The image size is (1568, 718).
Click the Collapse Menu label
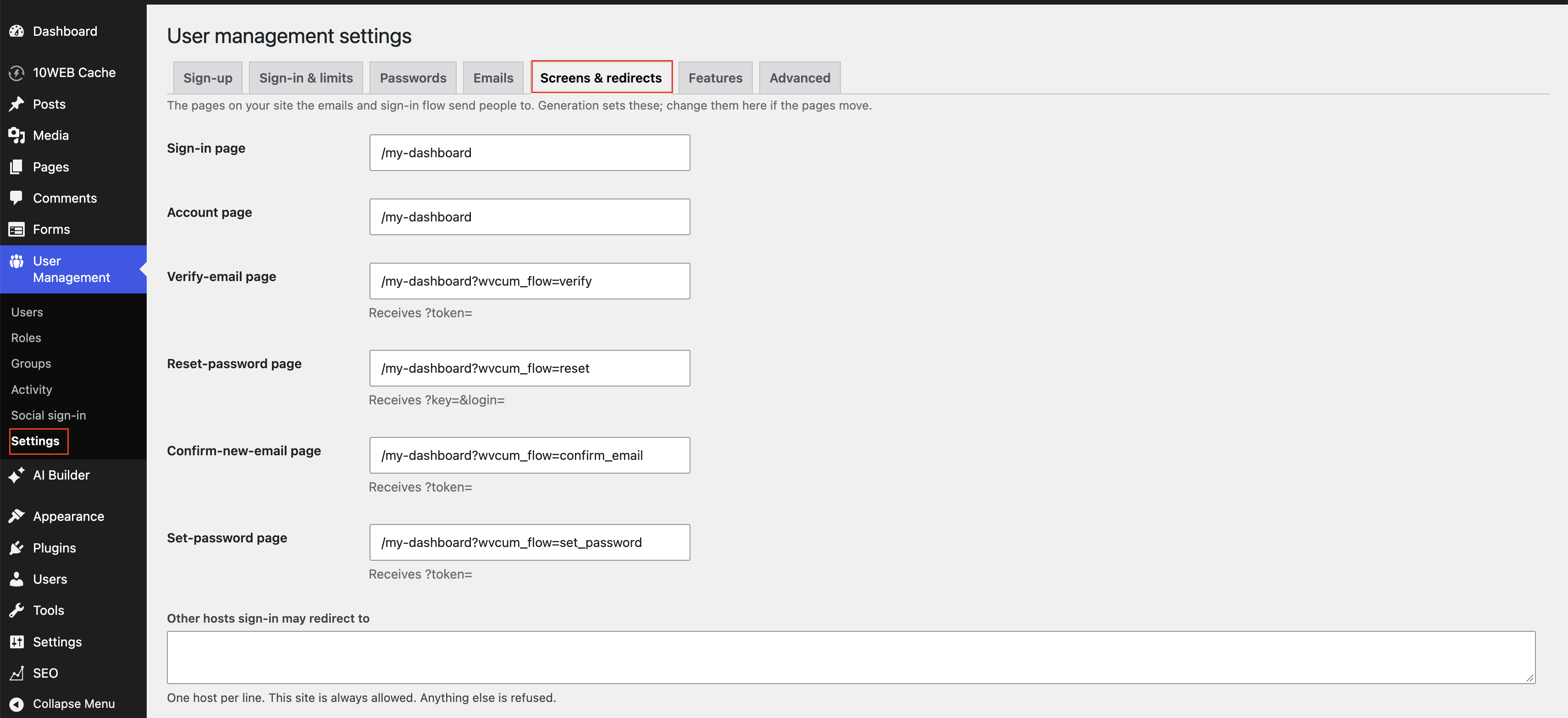[74, 704]
